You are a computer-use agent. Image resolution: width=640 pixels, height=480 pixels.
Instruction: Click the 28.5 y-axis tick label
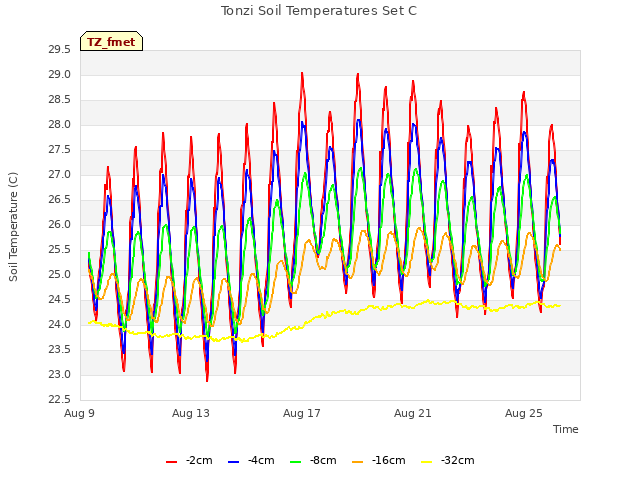point(59,100)
